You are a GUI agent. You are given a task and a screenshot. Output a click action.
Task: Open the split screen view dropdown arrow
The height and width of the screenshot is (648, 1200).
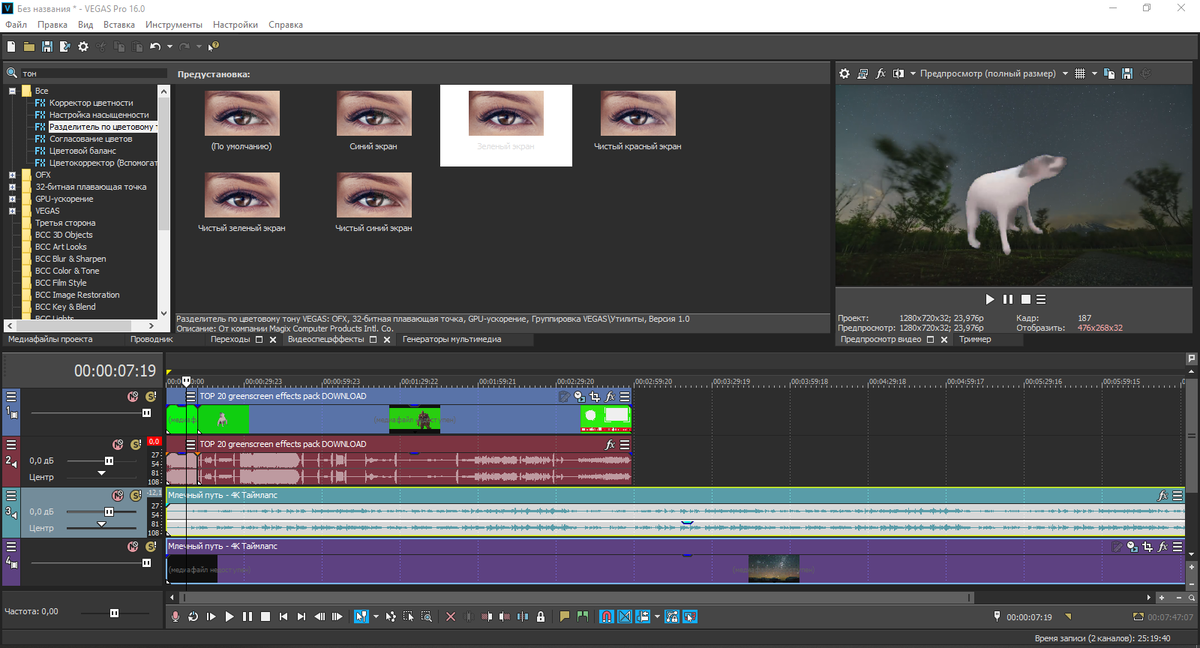tap(912, 74)
